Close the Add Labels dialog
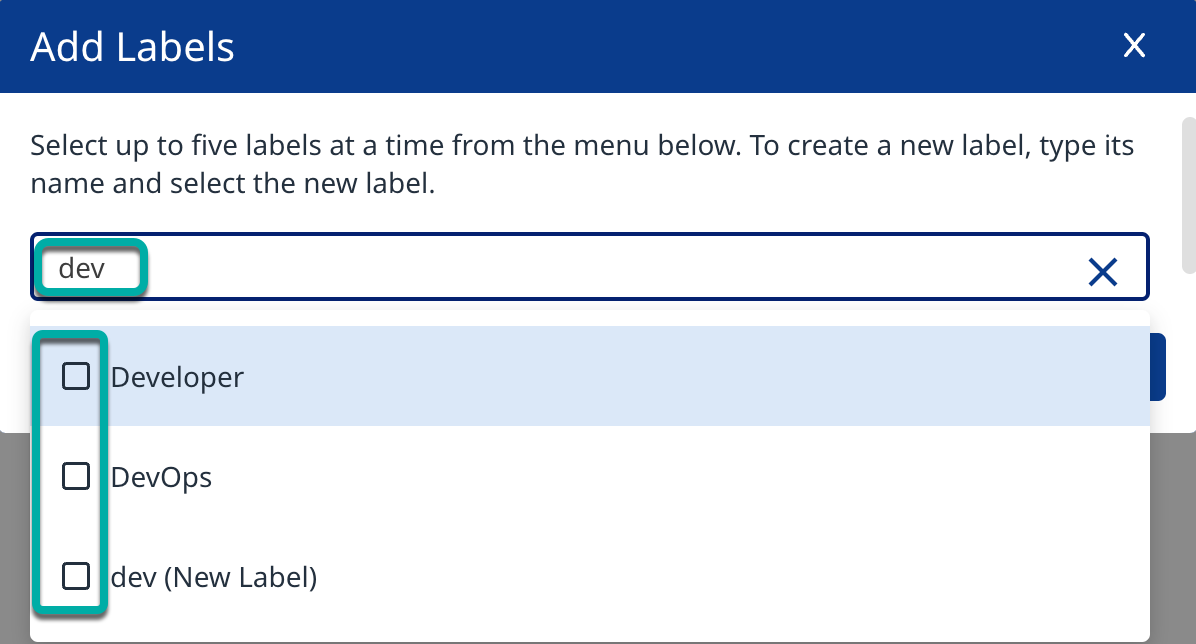The image size is (1196, 644). click(1133, 46)
